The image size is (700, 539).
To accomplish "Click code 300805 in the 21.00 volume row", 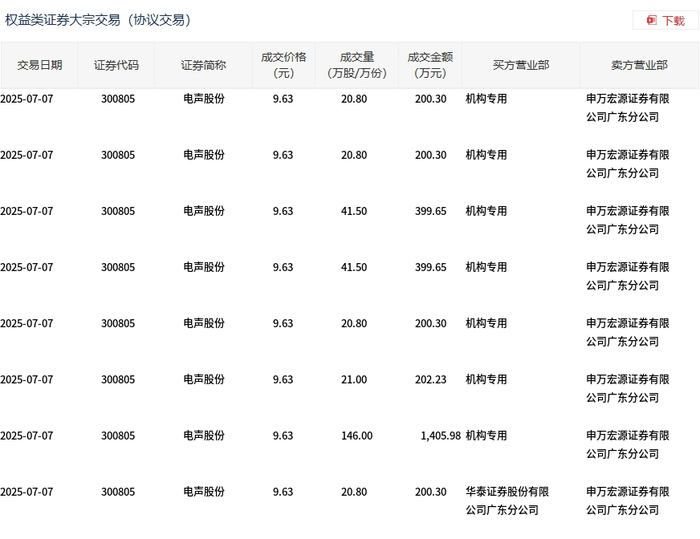I will click(x=118, y=380).
